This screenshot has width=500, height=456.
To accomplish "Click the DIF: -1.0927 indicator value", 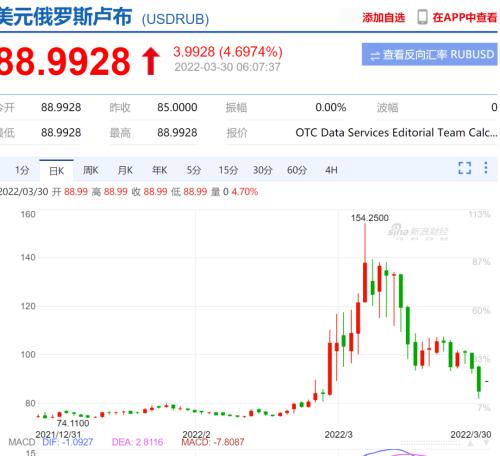I will point(68,442).
